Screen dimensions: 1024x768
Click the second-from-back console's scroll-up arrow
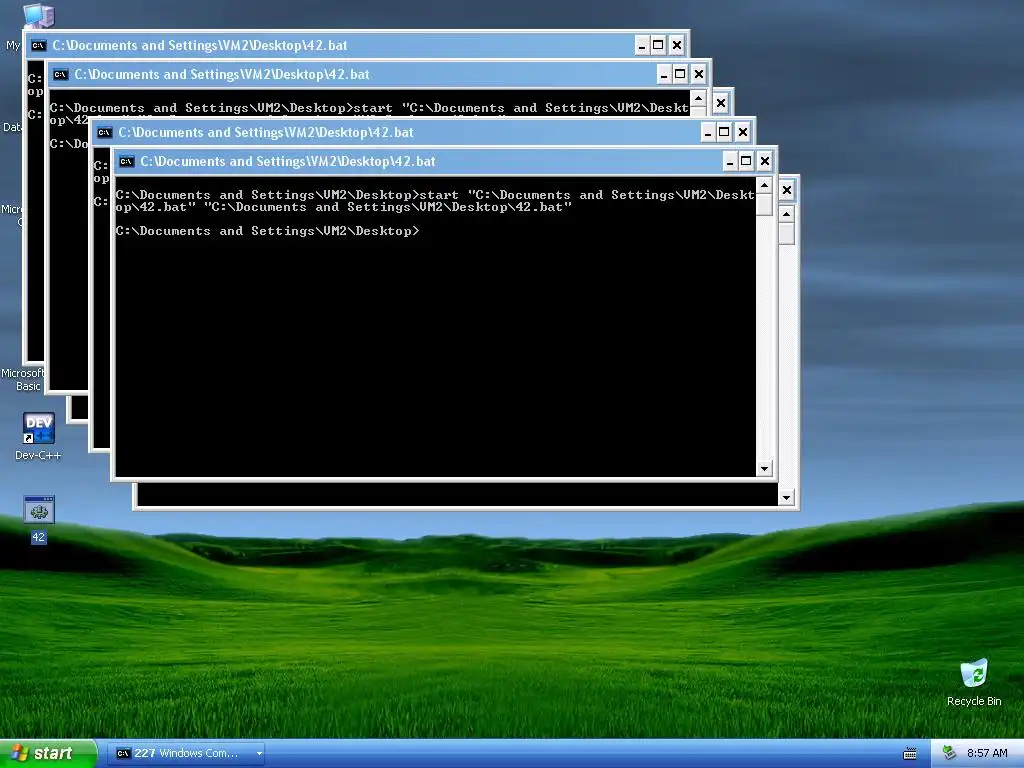[698, 99]
